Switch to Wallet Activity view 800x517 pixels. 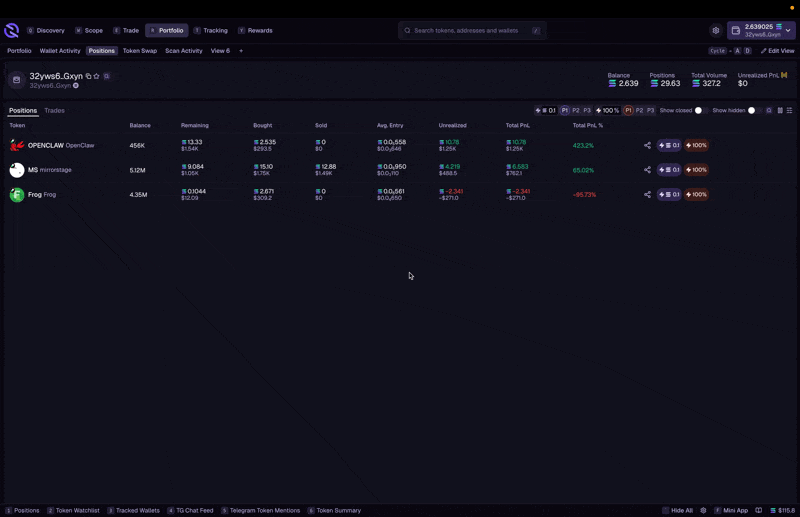click(x=60, y=51)
